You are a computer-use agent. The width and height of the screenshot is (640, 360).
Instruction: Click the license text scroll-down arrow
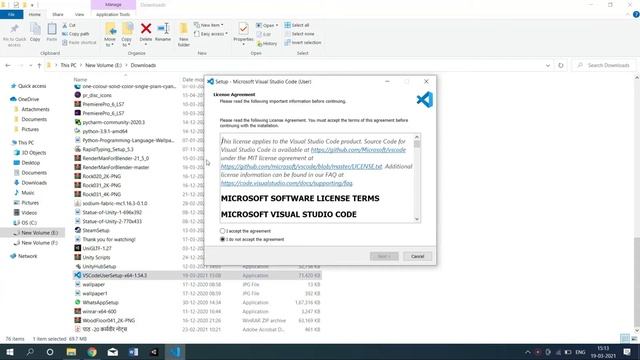coord(417,219)
